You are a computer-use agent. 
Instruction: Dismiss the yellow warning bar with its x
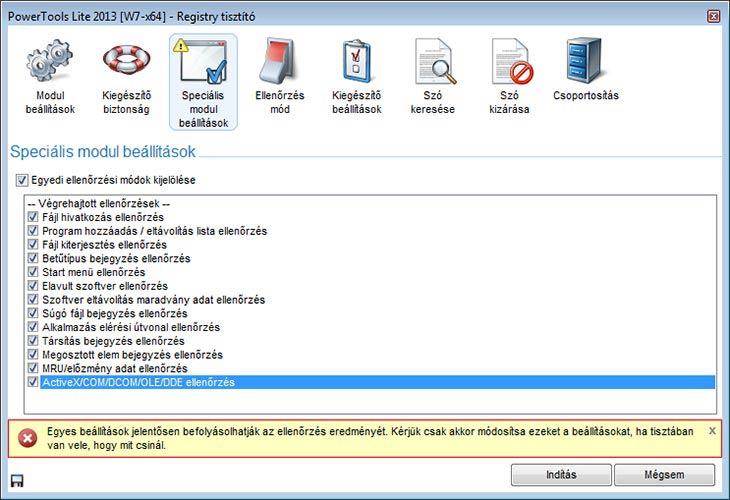(712, 431)
